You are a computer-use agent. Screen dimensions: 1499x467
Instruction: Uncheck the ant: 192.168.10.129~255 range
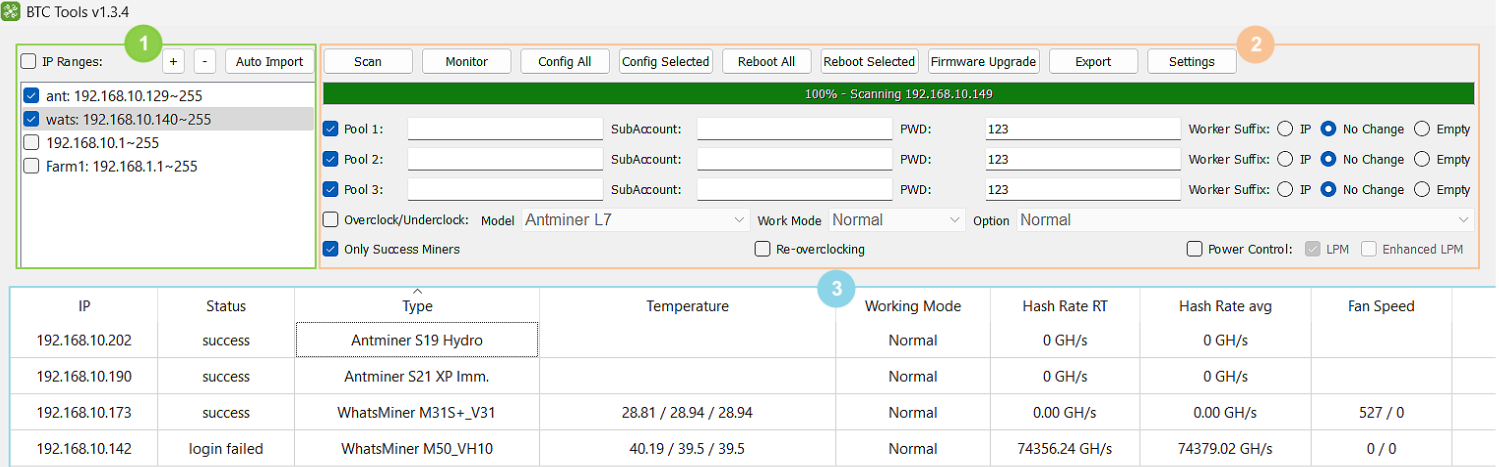coord(30,96)
